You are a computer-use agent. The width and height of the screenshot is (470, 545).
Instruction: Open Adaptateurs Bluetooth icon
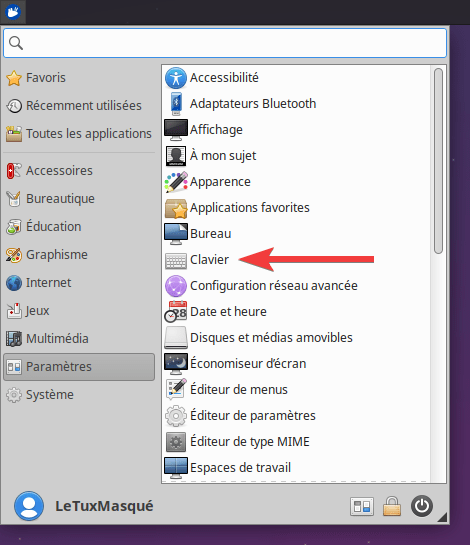click(x=176, y=104)
